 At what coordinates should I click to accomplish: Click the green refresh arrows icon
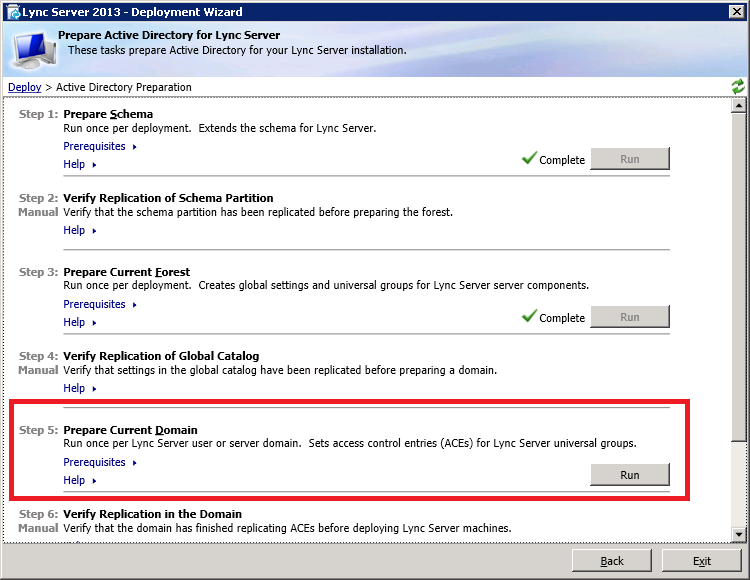pos(738,87)
